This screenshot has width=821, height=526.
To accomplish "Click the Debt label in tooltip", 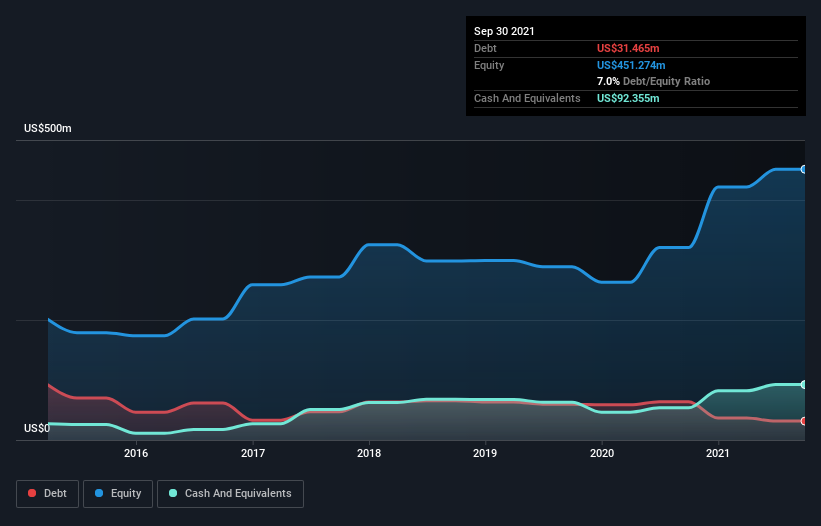I will click(485, 48).
